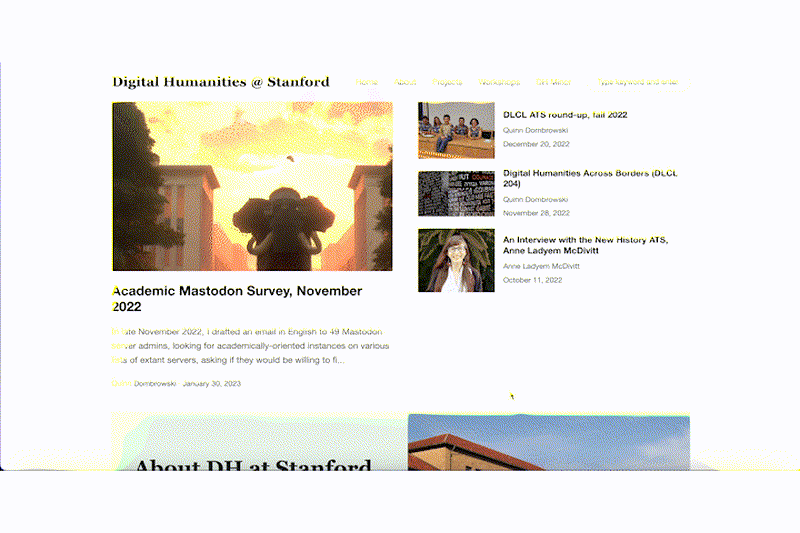Open the DH Minor page
This screenshot has height=533, width=800.
[553, 82]
